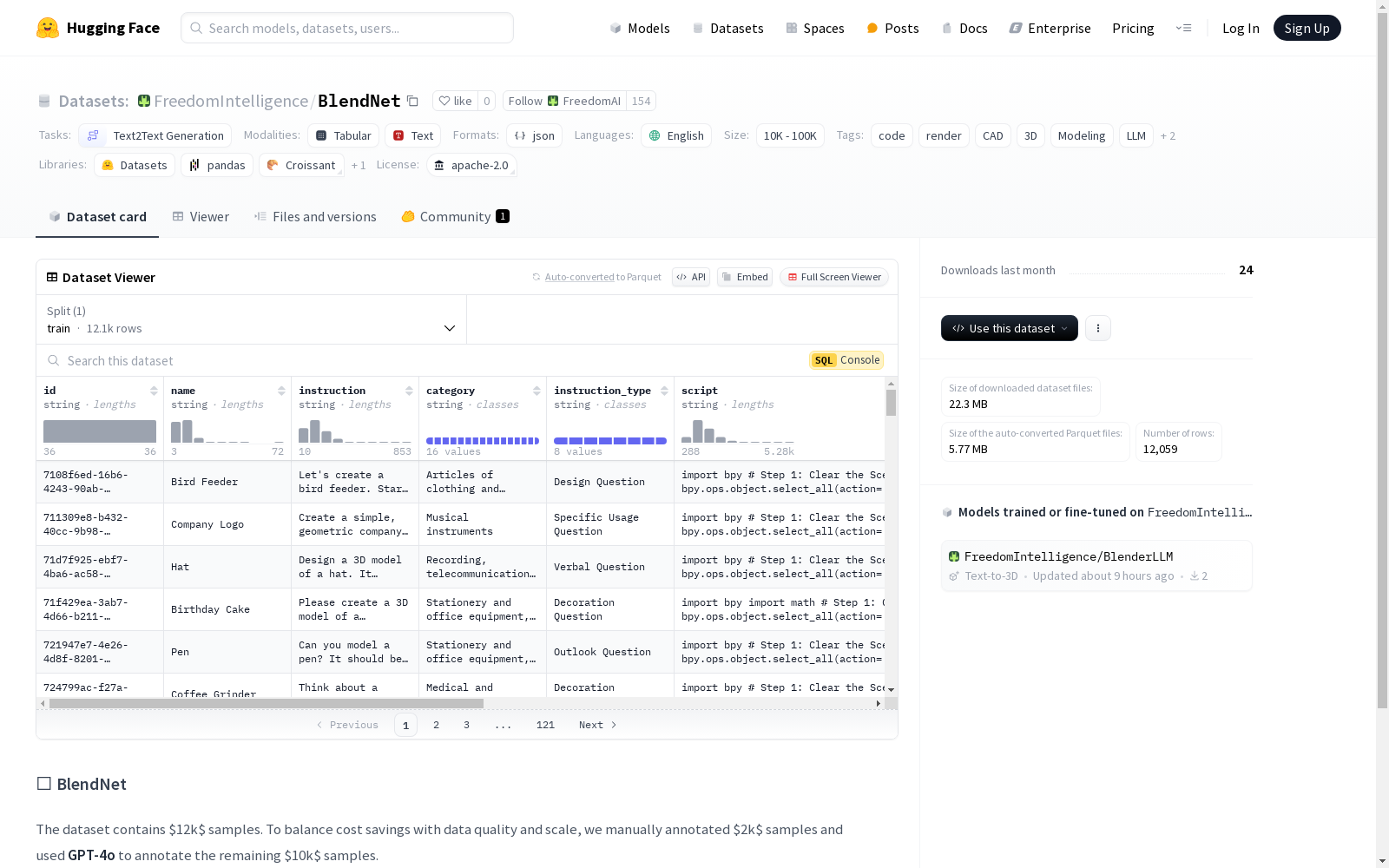Click the category classes distribution bar
1389x868 pixels.
pyautogui.click(x=483, y=441)
